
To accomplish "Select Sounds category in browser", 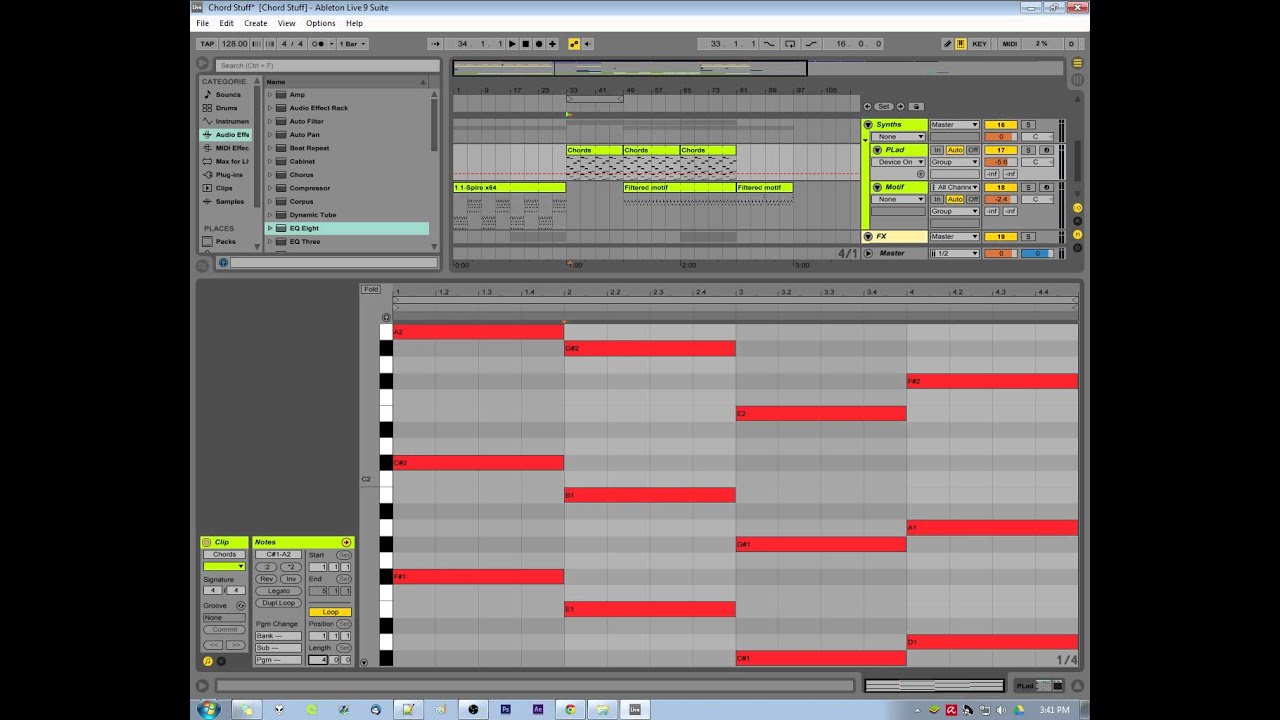I will pyautogui.click(x=225, y=94).
